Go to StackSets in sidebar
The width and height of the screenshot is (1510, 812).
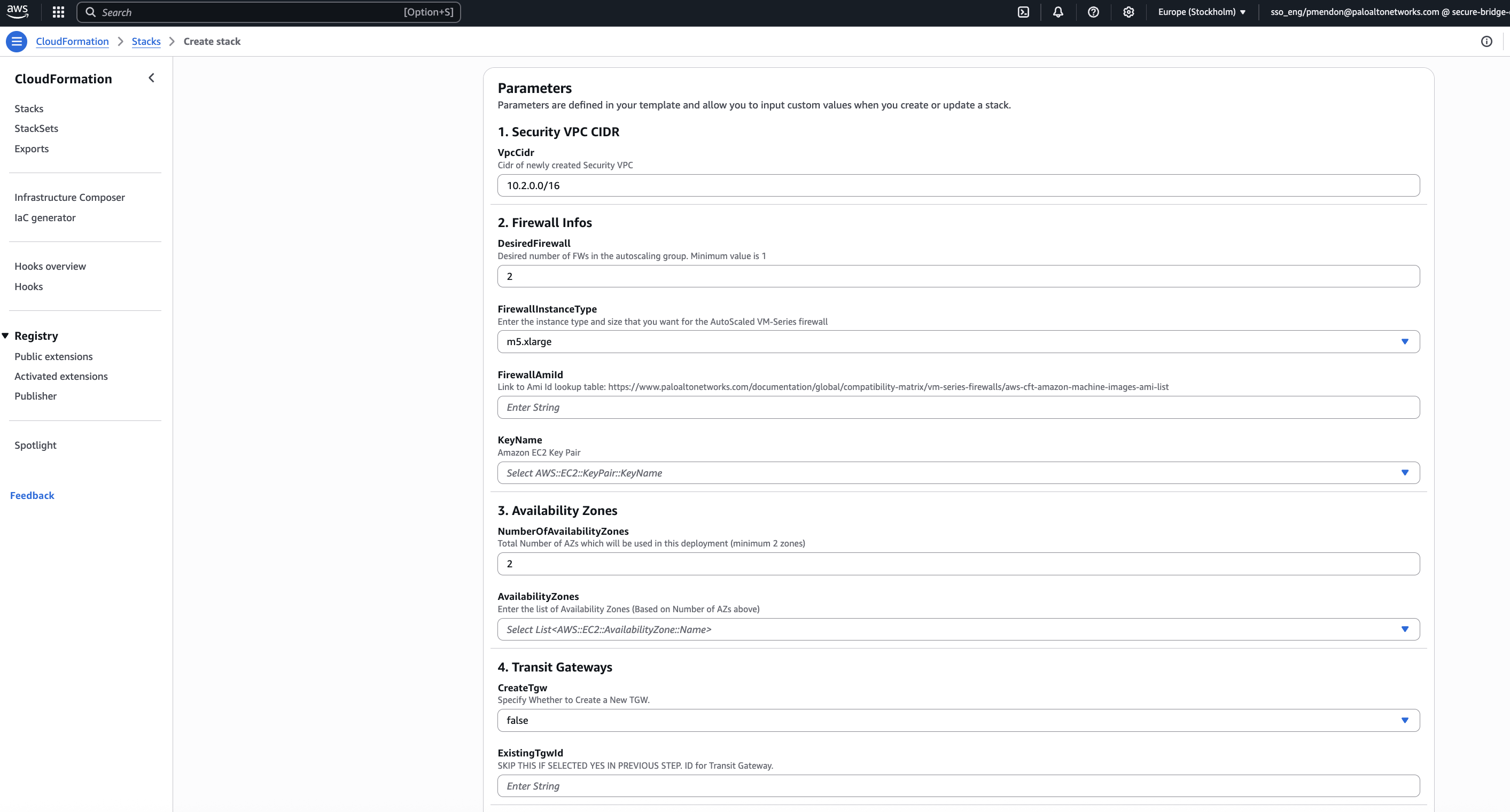(36, 128)
